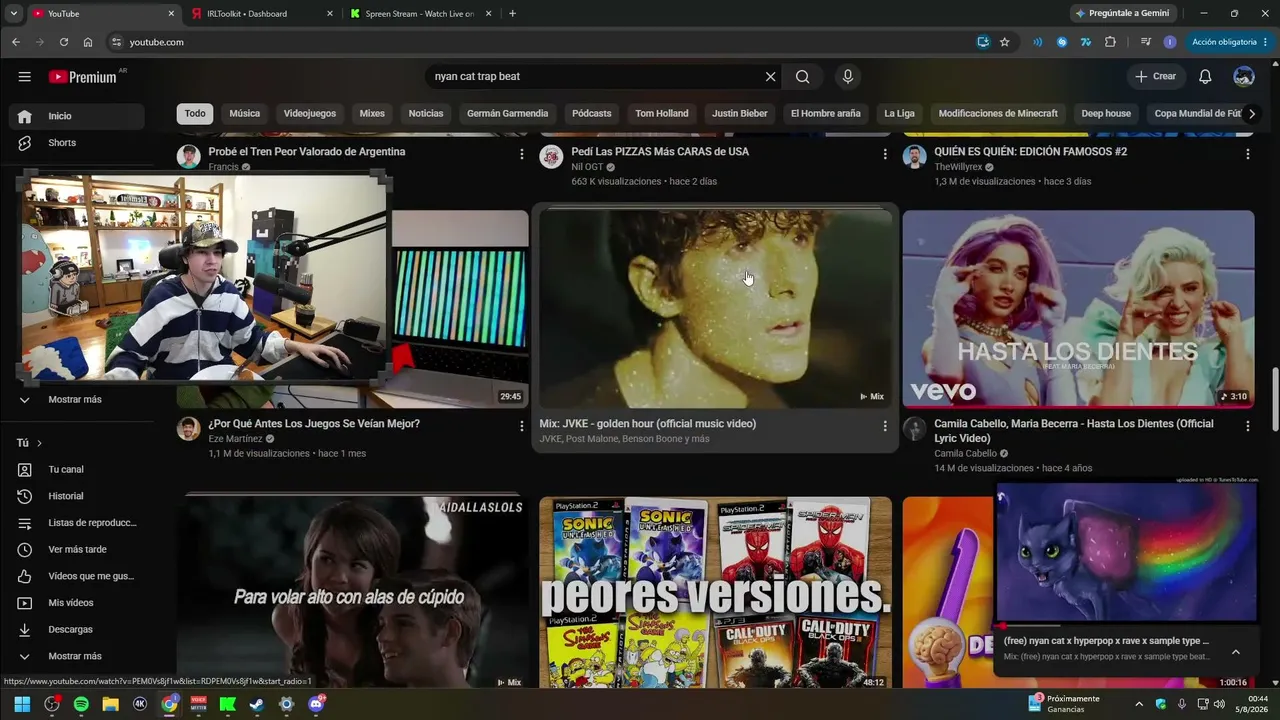1280x720 pixels.
Task: Switch to the IRLToolkit Dashboard tab
Action: tap(261, 14)
